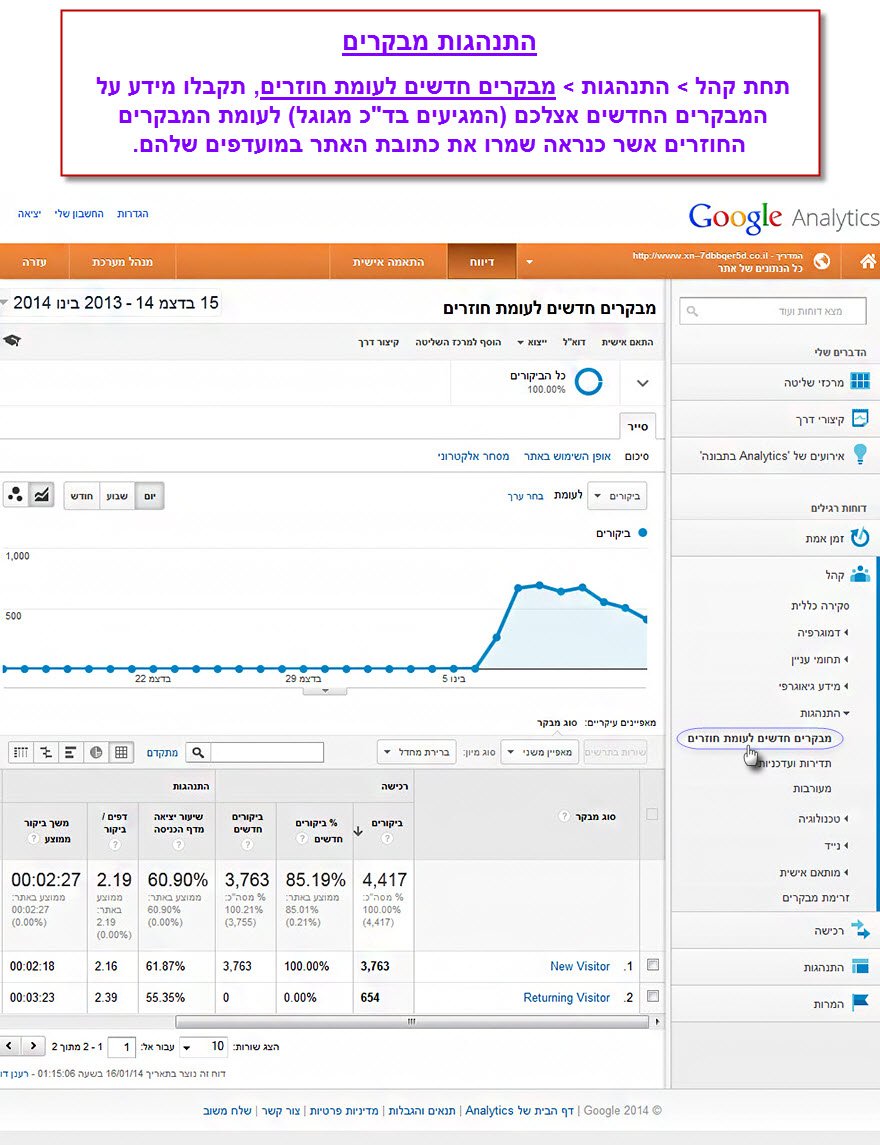Image resolution: width=880 pixels, height=1145 pixels.
Task: Click the table search magnifier button
Action: click(x=198, y=752)
